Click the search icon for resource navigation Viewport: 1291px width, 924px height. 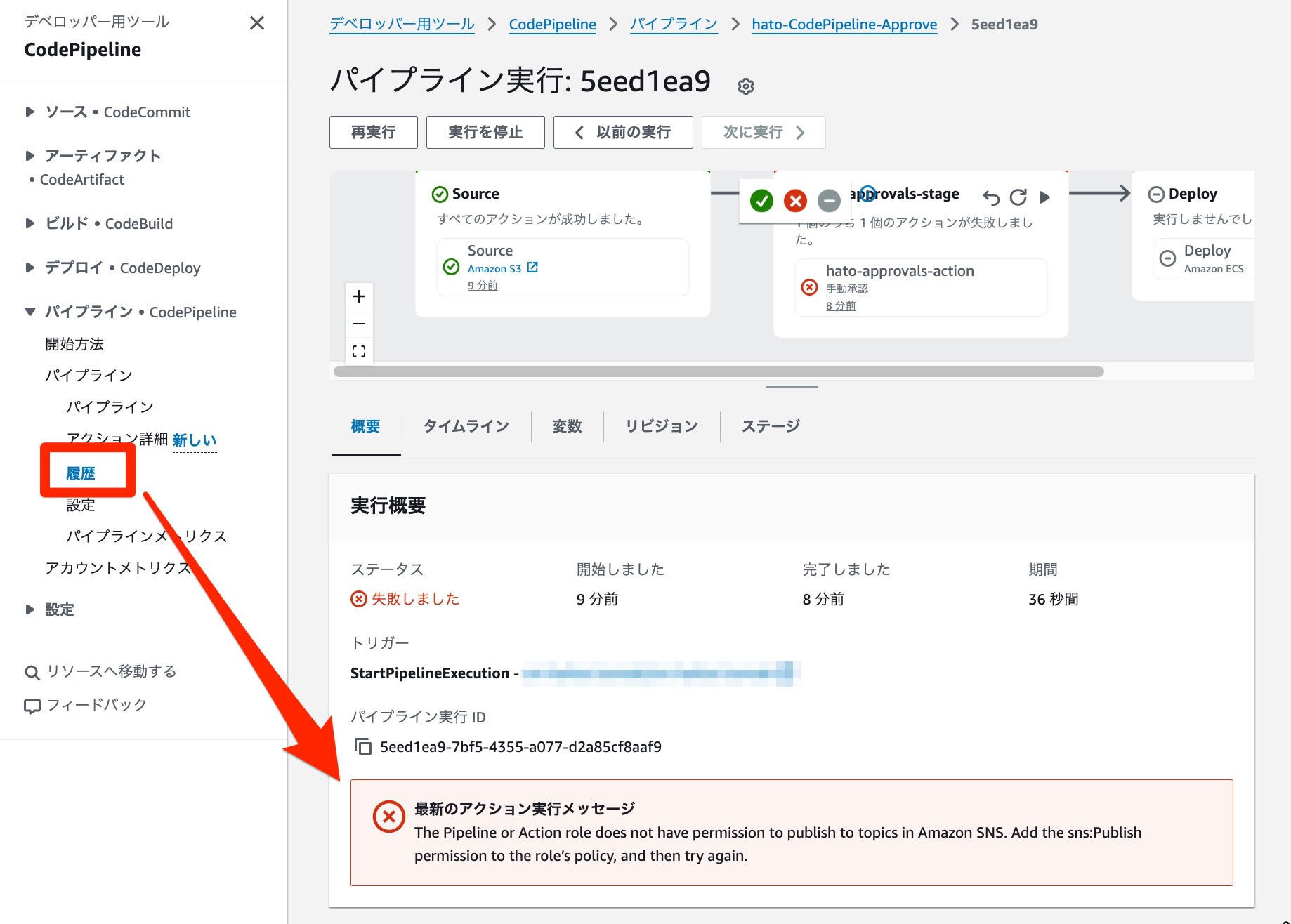32,672
